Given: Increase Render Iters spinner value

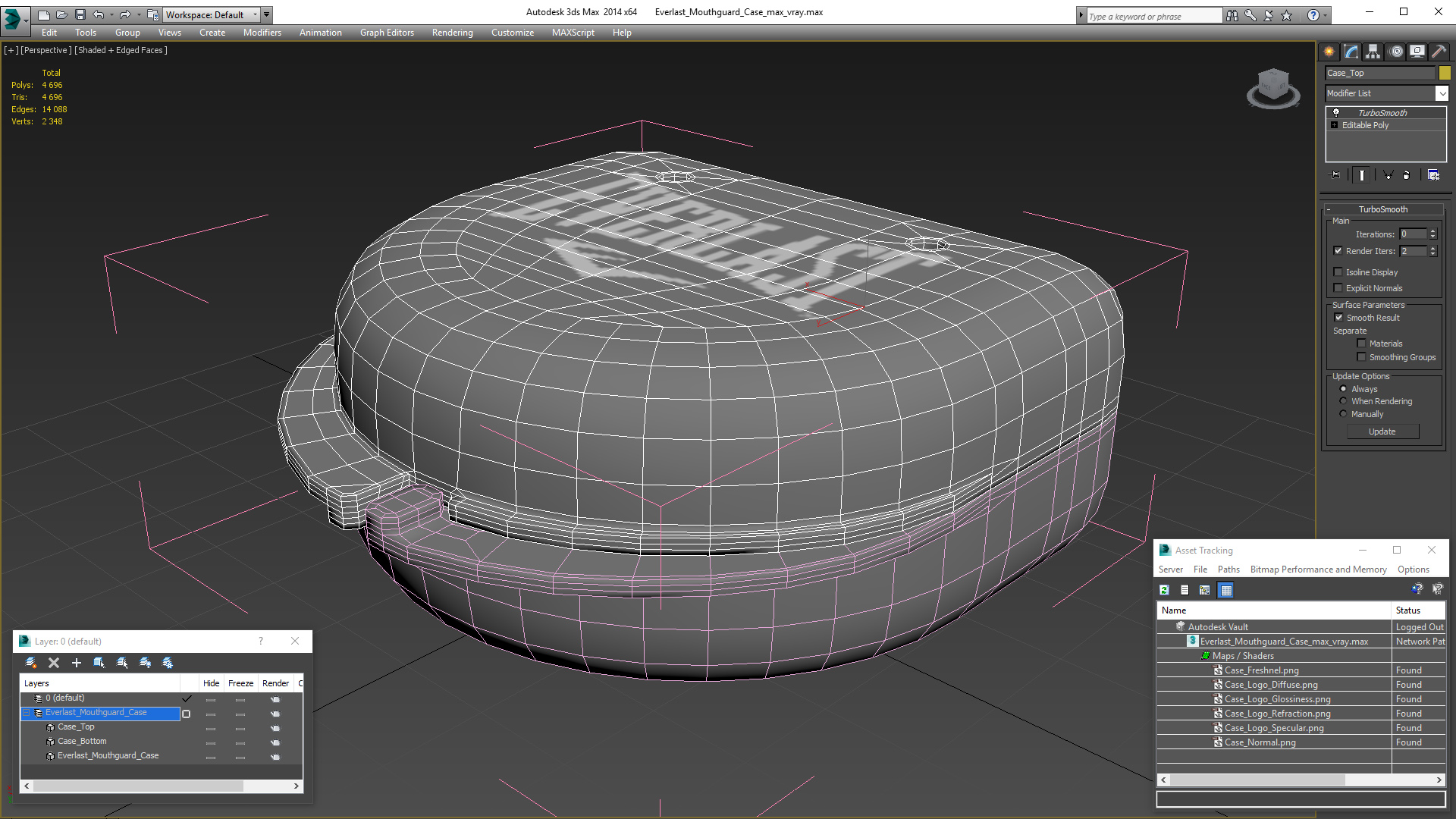Looking at the screenshot, I should coord(1433,248).
